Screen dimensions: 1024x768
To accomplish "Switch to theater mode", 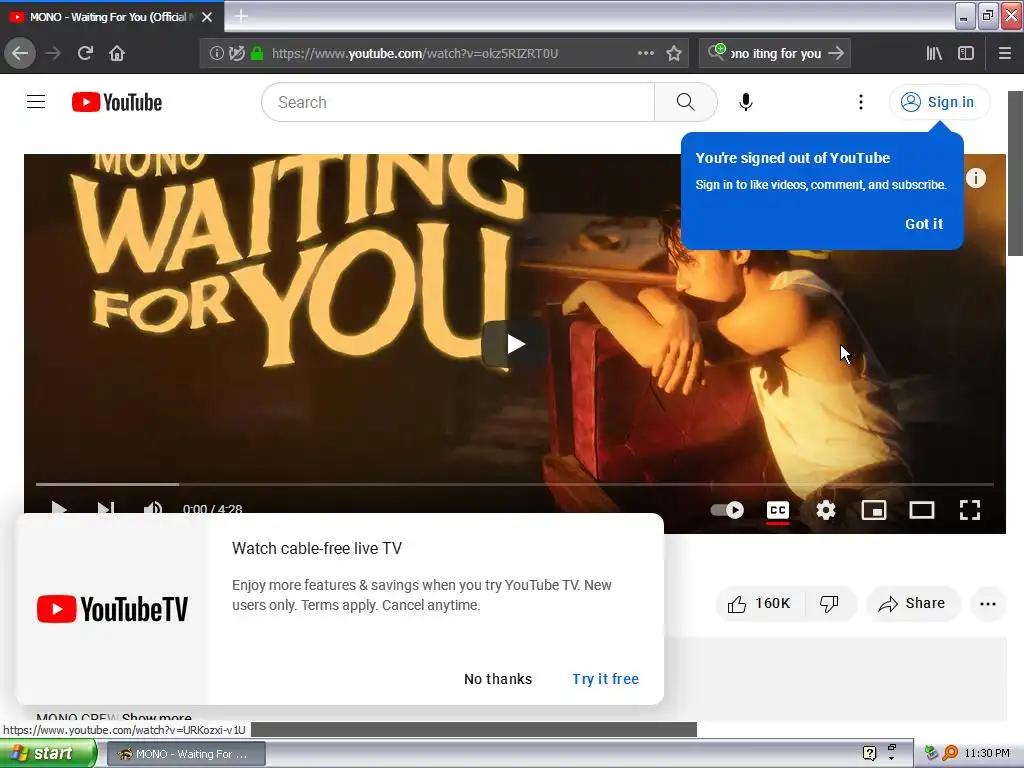I will click(x=922, y=510).
